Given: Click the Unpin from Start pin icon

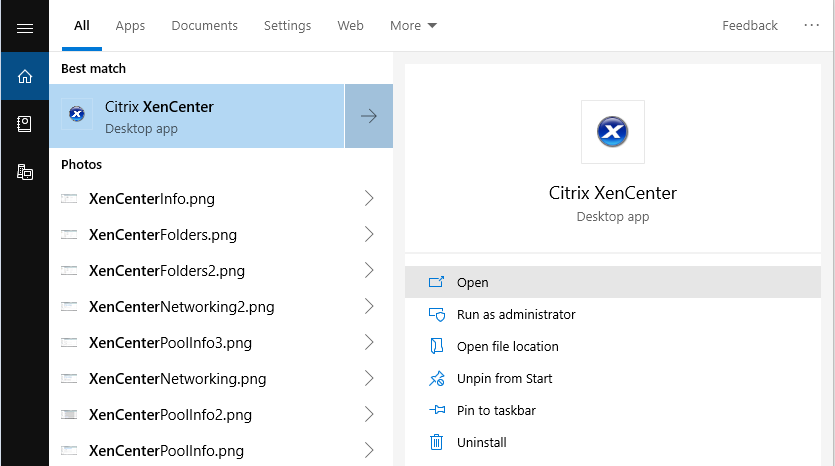Looking at the screenshot, I should coord(436,379).
